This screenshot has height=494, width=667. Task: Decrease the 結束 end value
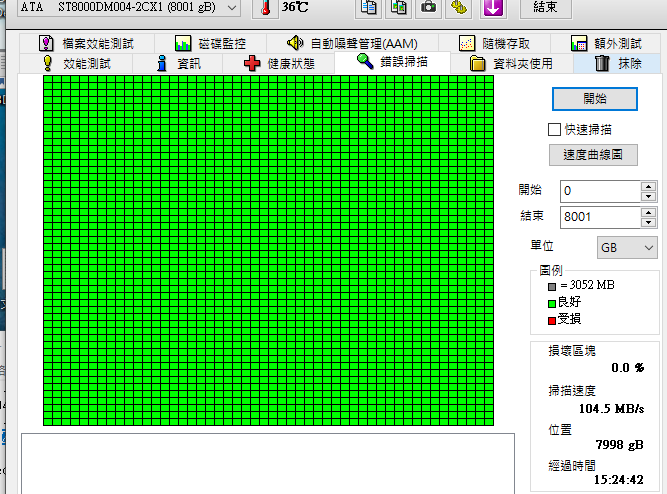click(649, 222)
